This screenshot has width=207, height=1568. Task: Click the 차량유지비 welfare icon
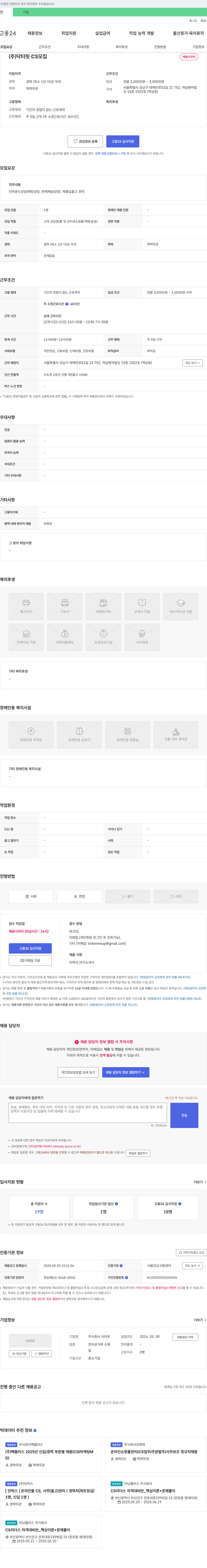click(x=103, y=607)
